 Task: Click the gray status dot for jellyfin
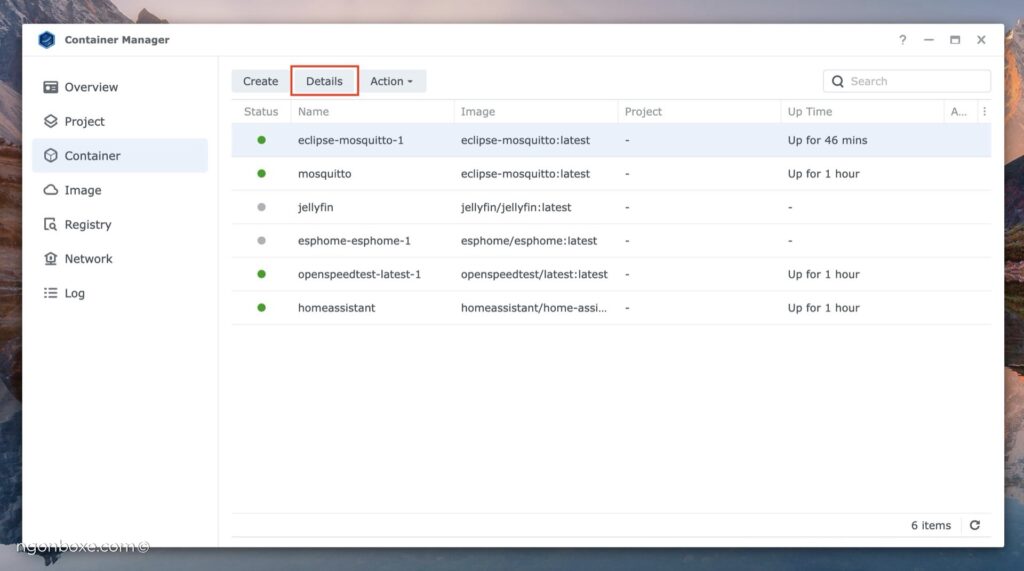pyautogui.click(x=261, y=207)
